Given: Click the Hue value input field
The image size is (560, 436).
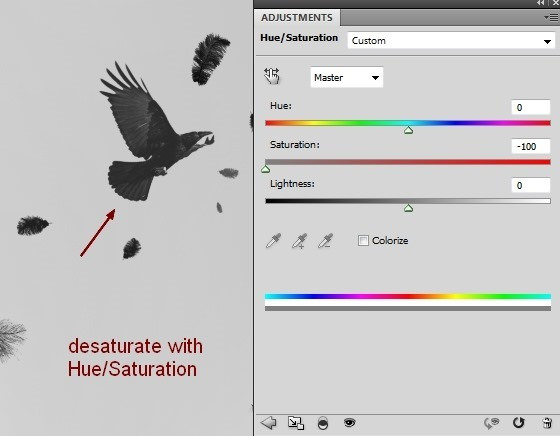Looking at the screenshot, I should tap(531, 107).
